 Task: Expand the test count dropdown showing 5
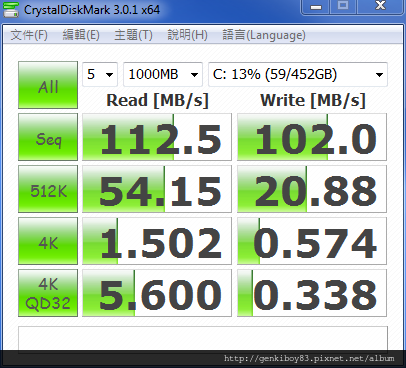tap(100, 74)
